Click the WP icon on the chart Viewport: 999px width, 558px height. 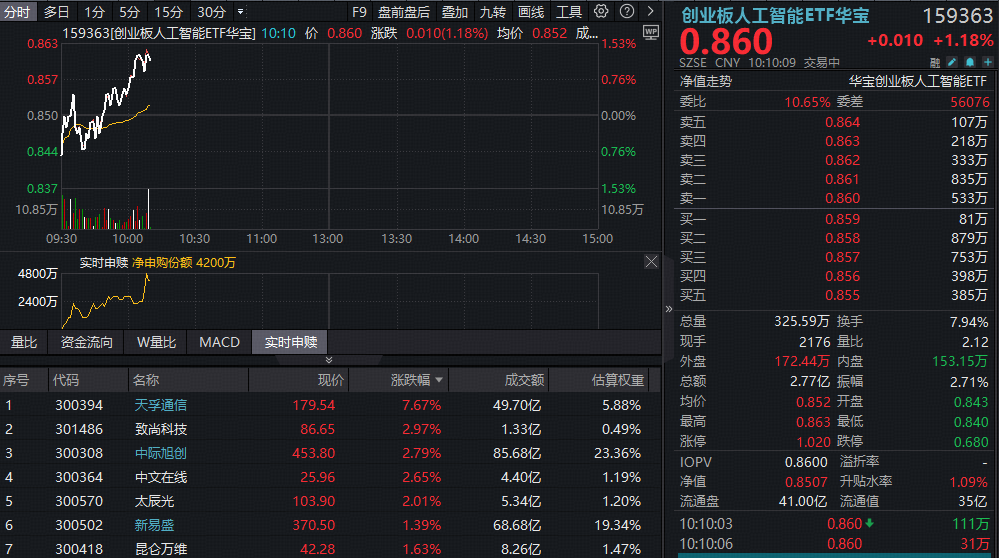pos(650,33)
